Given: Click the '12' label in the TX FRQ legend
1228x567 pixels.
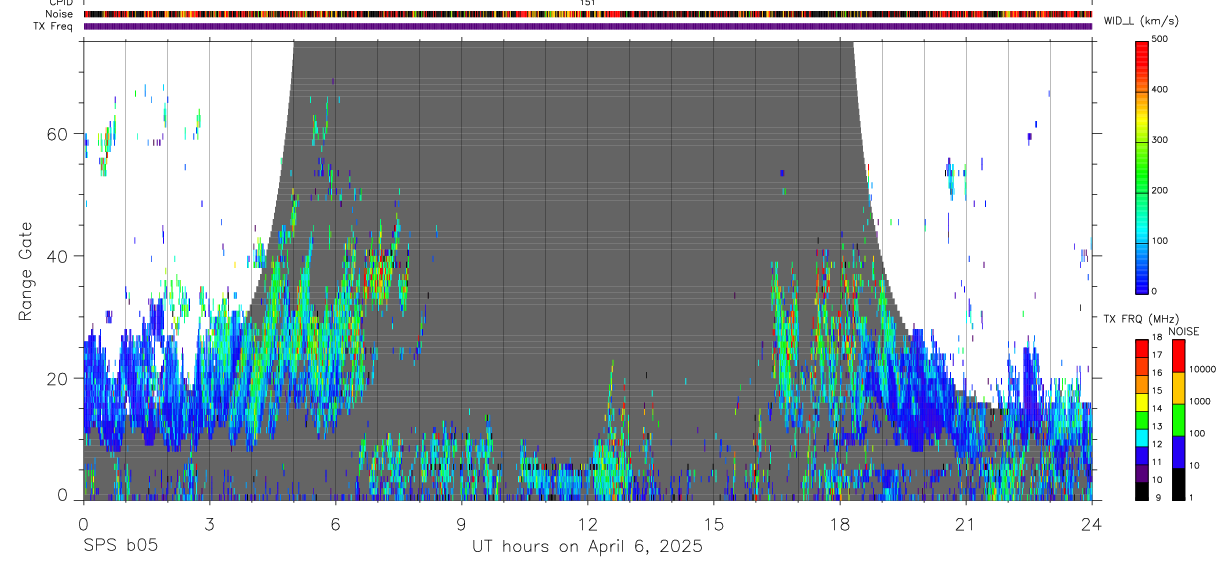Looking at the screenshot, I should click(1157, 444).
